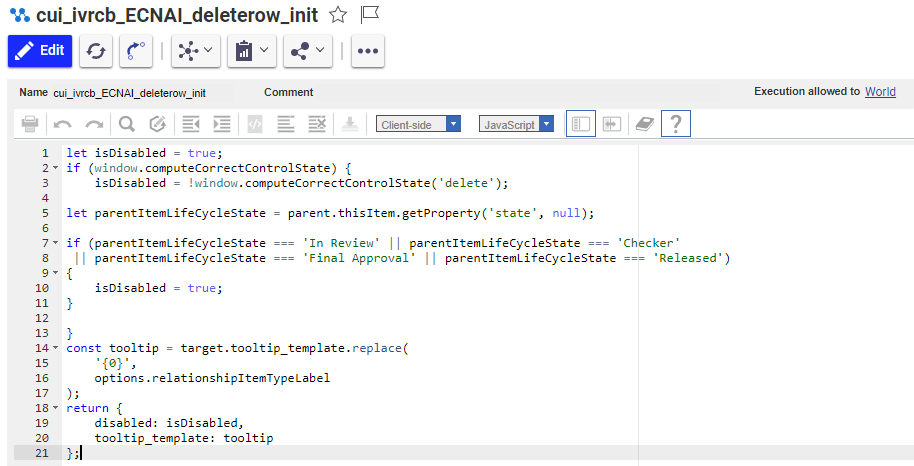Open the structure network dropdown
The width and height of the screenshot is (914, 466).
point(196,51)
